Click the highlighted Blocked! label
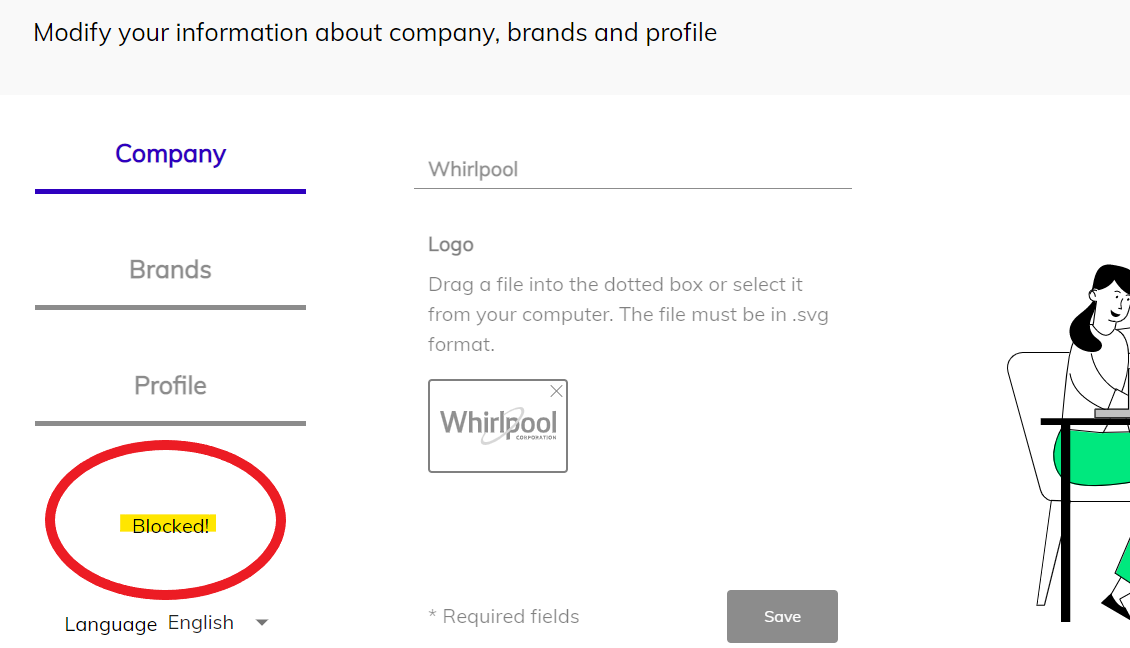The width and height of the screenshot is (1130, 648). click(x=170, y=526)
